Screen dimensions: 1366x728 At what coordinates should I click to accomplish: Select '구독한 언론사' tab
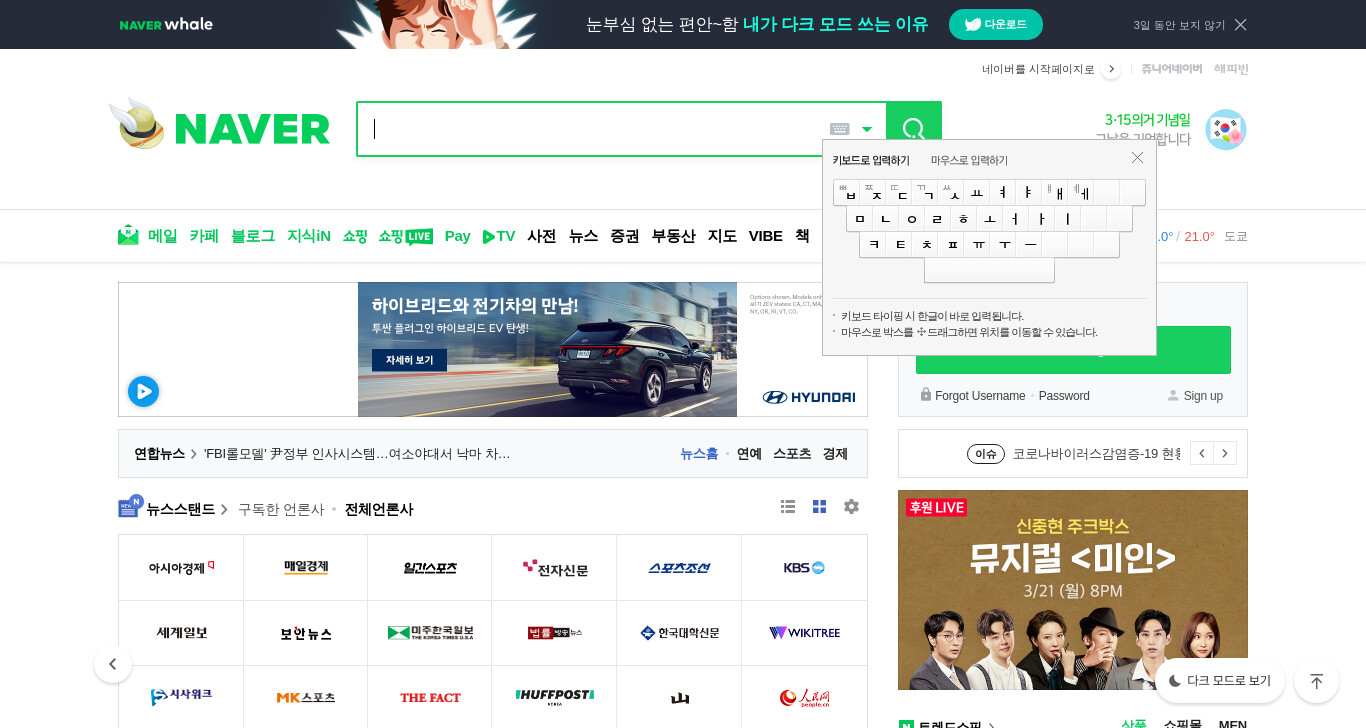pyautogui.click(x=281, y=509)
